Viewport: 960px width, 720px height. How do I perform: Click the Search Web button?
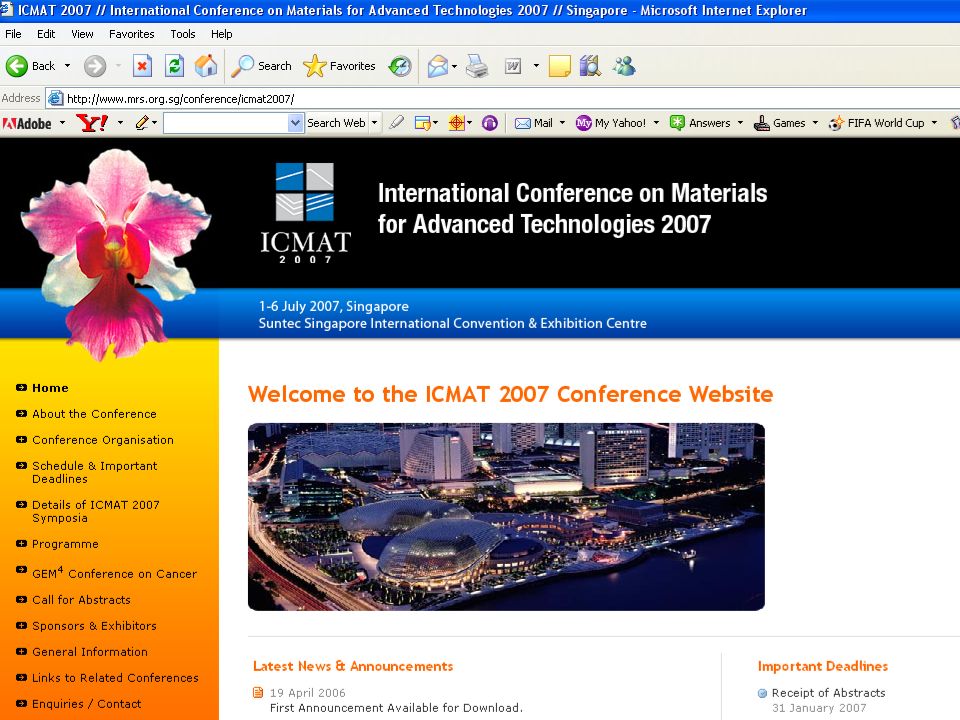click(336, 123)
